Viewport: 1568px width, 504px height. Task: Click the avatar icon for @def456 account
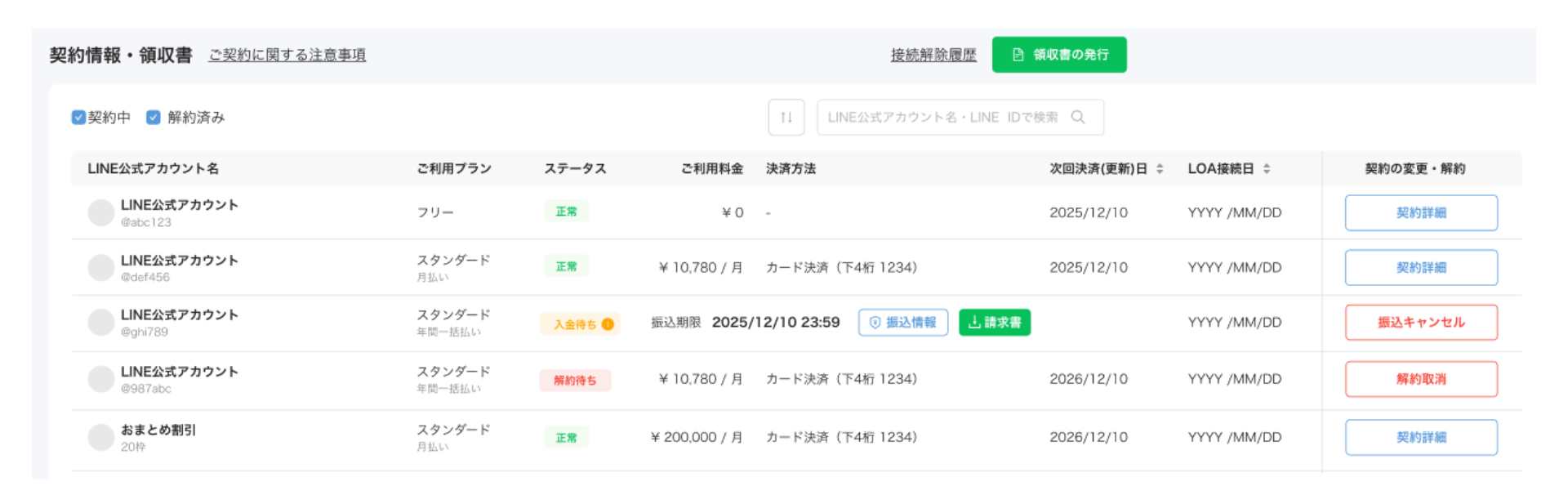coord(101,267)
